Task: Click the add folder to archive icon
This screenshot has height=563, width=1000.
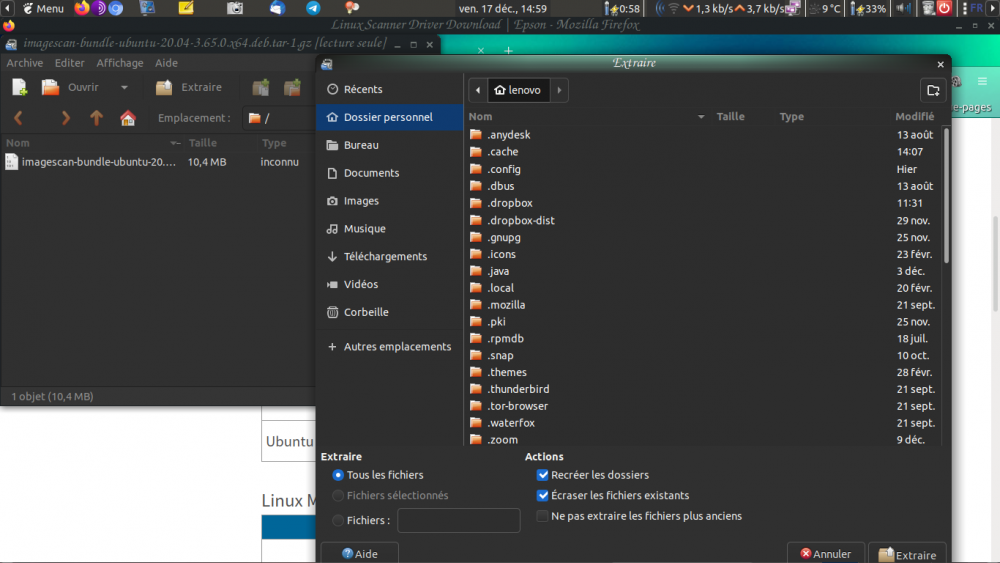Action: click(292, 88)
